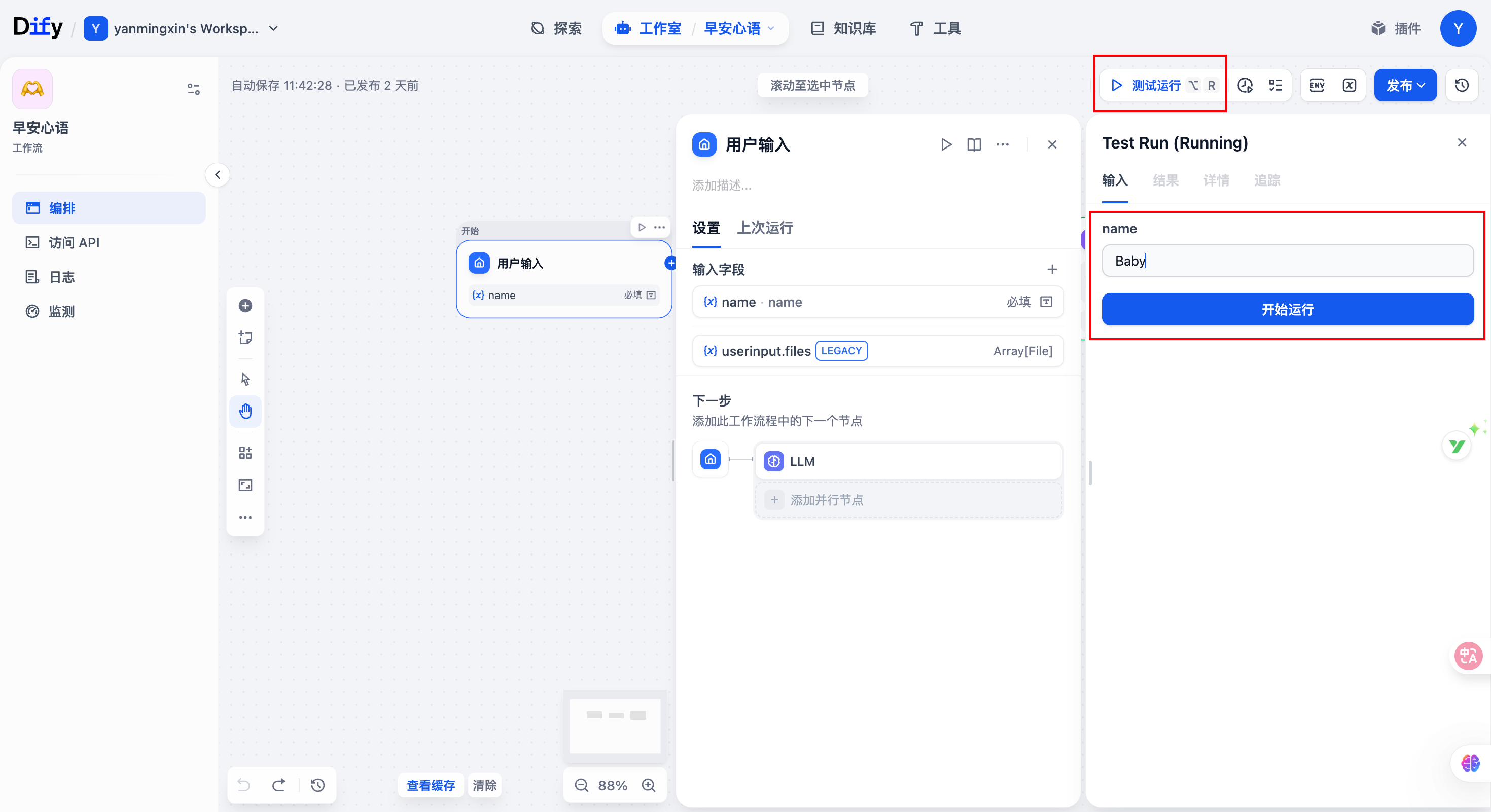This screenshot has width=1491, height=812.
Task: Open the 结果 tab in Test Run
Action: (x=1165, y=180)
